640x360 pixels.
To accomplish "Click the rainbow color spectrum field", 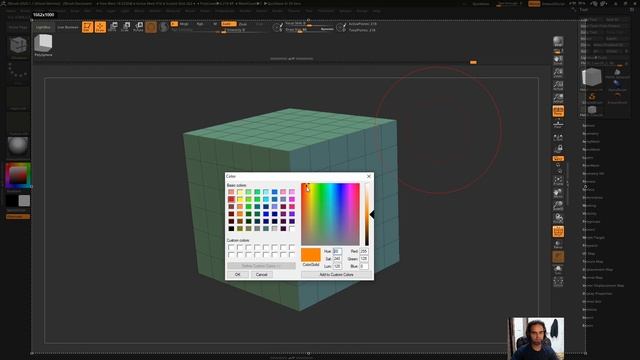I will click(330, 214).
